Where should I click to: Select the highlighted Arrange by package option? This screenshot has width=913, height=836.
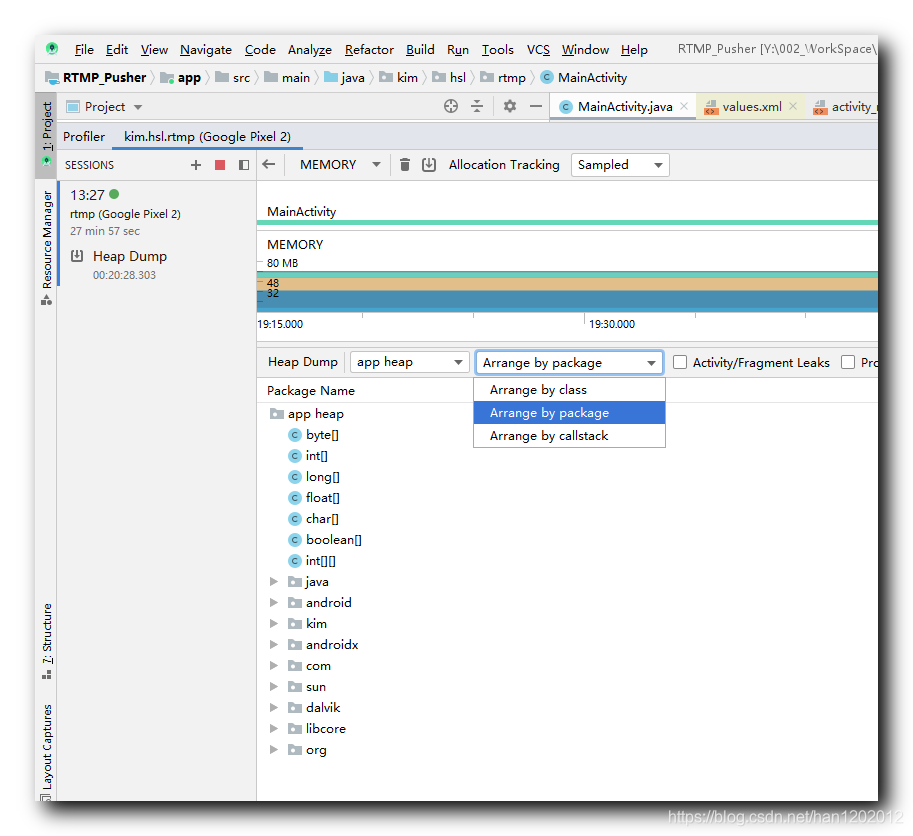(x=569, y=413)
